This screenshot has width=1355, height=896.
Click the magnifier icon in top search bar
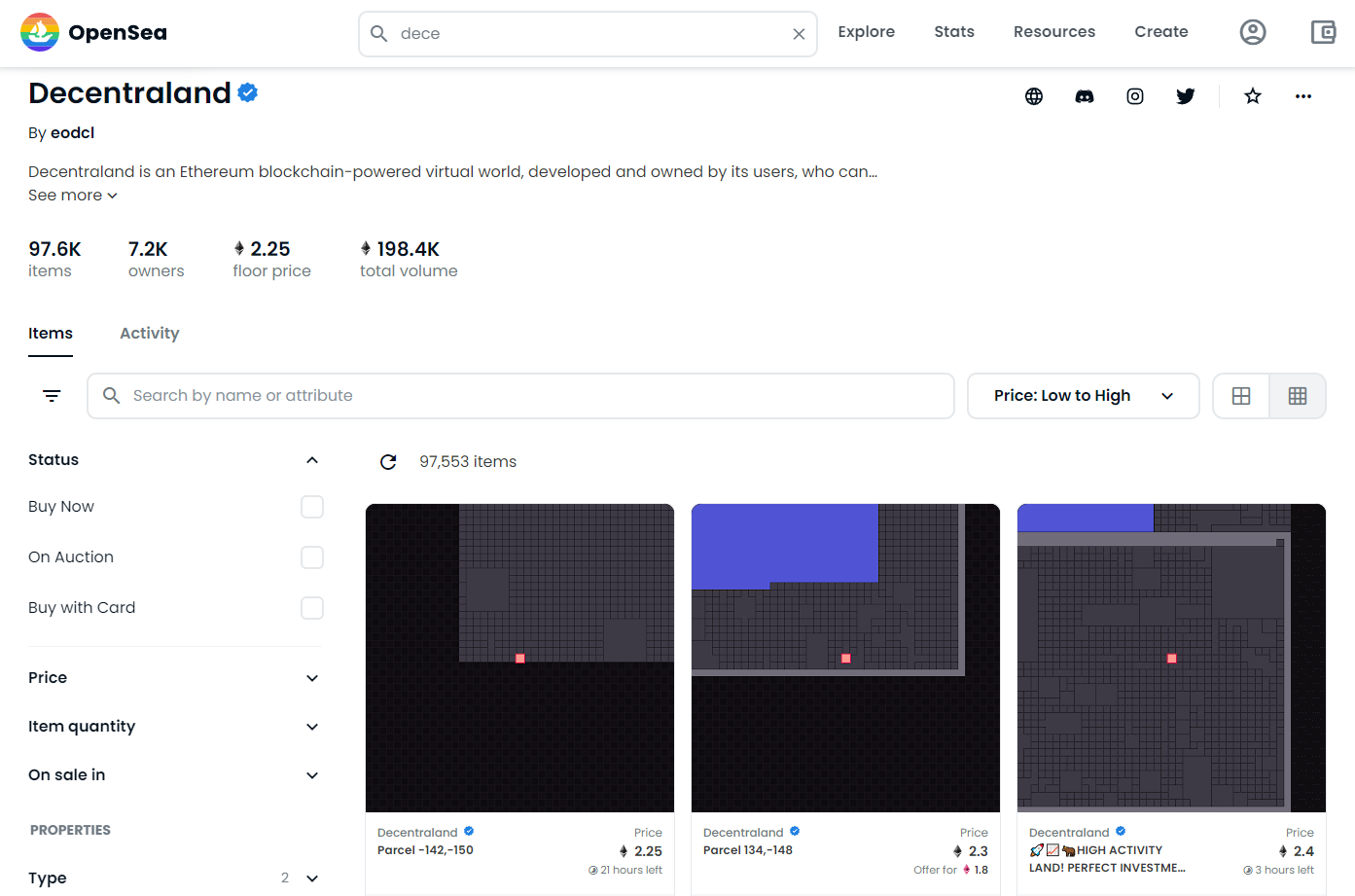pyautogui.click(x=379, y=34)
